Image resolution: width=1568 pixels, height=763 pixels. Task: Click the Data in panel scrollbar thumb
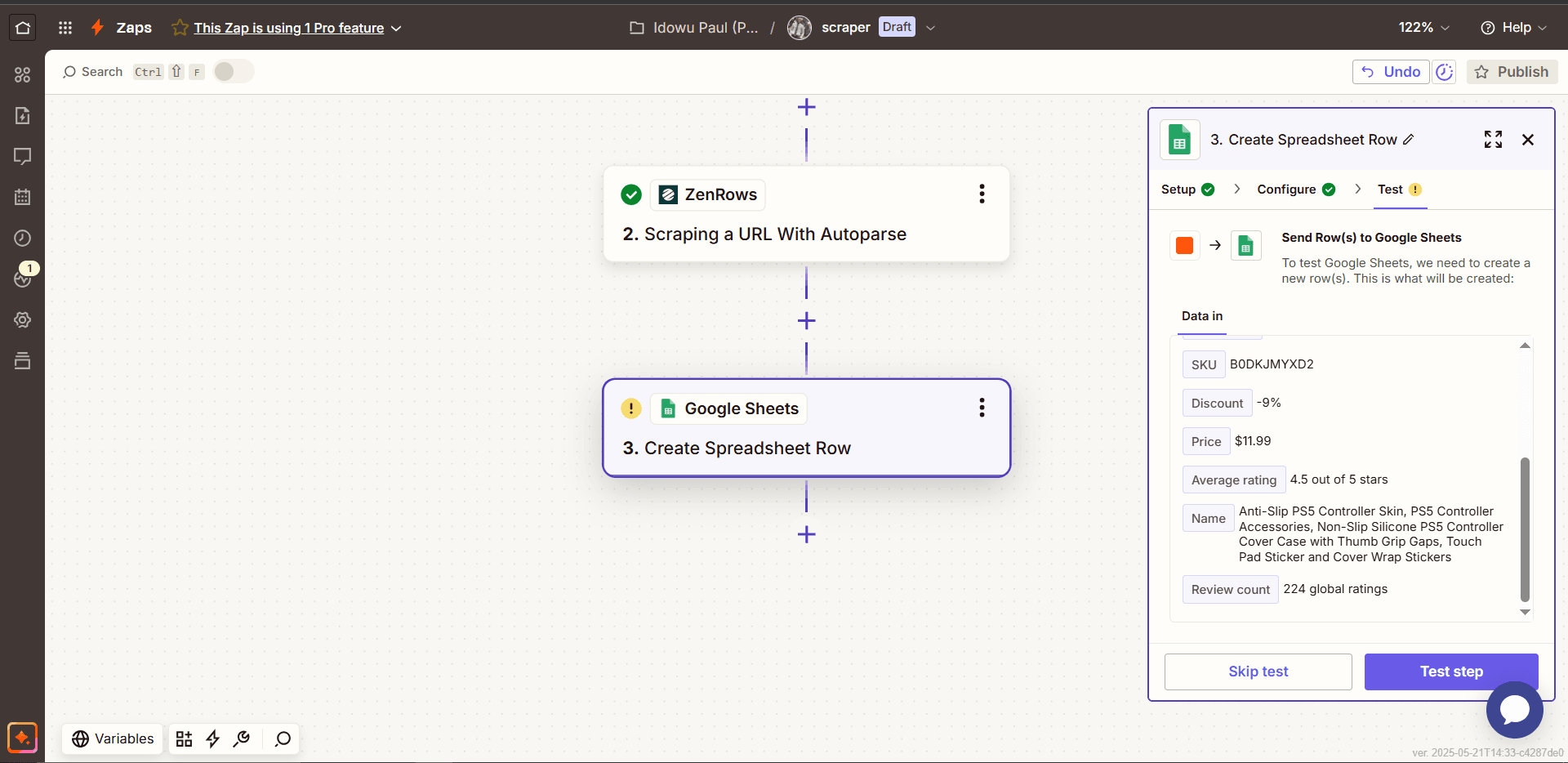[1525, 529]
